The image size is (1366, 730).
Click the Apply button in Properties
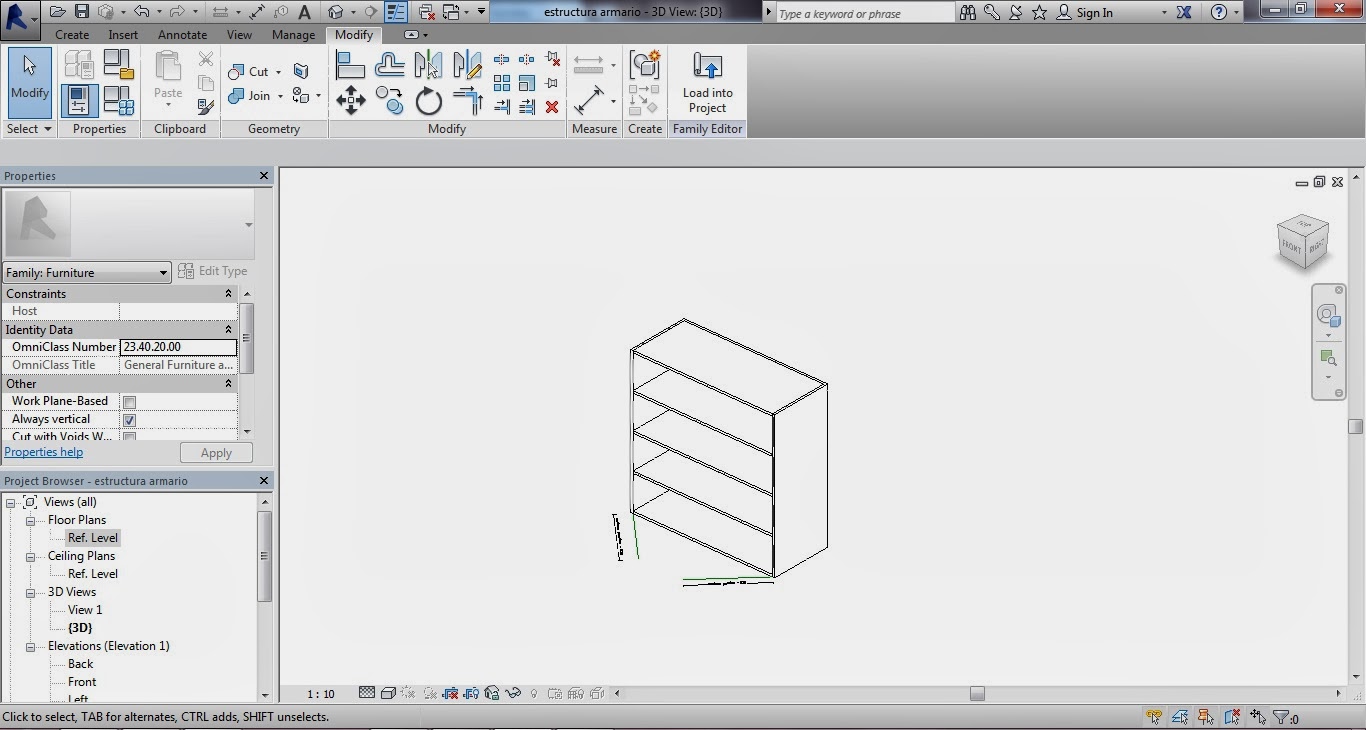[216, 452]
